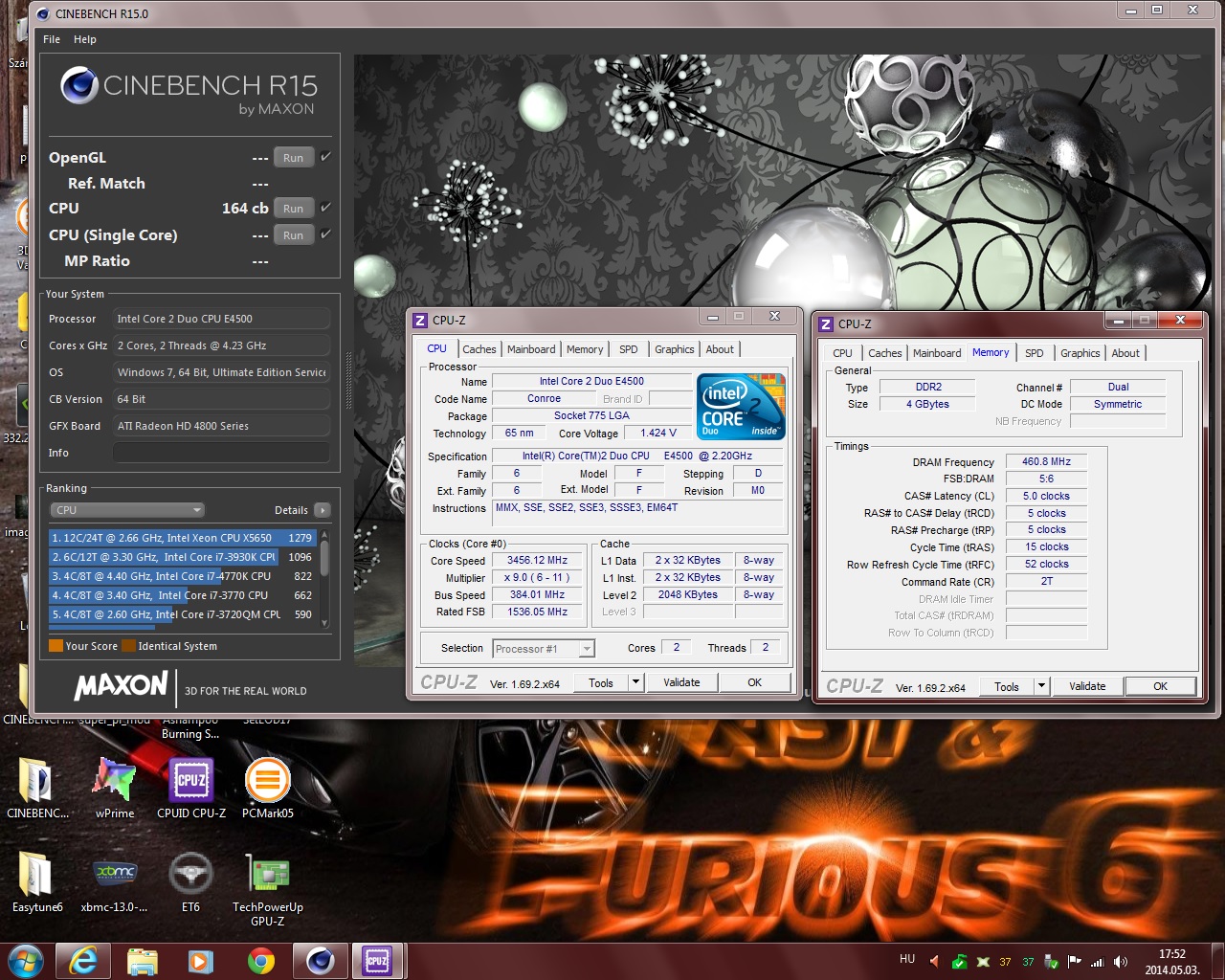Expand Tools dropdown arrow in right CPU-Z

[1041, 687]
